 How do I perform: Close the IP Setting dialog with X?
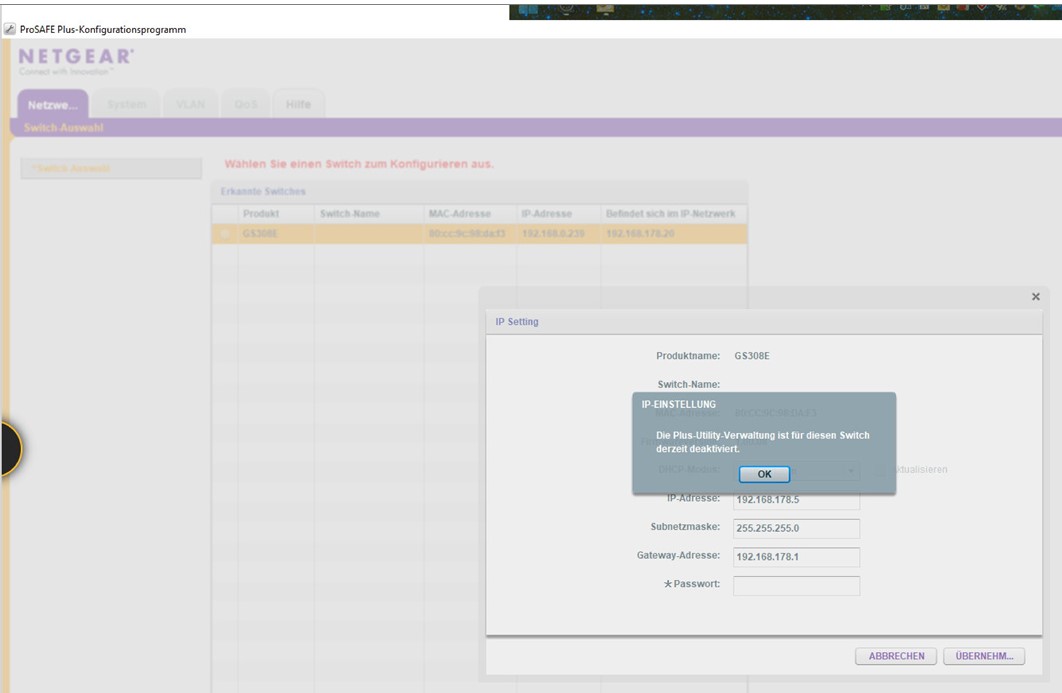(1035, 297)
